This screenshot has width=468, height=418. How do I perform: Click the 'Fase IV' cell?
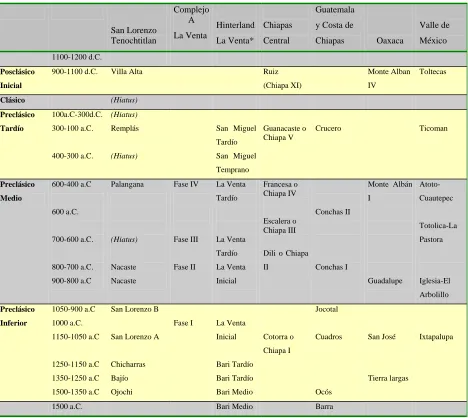point(186,184)
